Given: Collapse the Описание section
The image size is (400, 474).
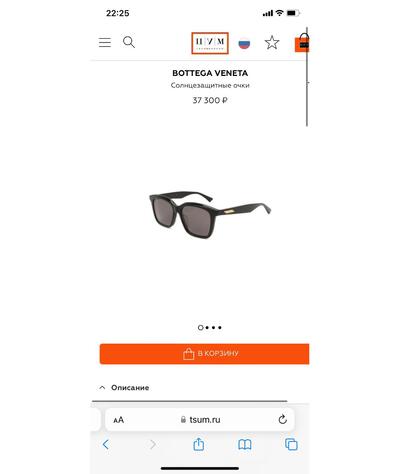Looking at the screenshot, I should pos(124,388).
